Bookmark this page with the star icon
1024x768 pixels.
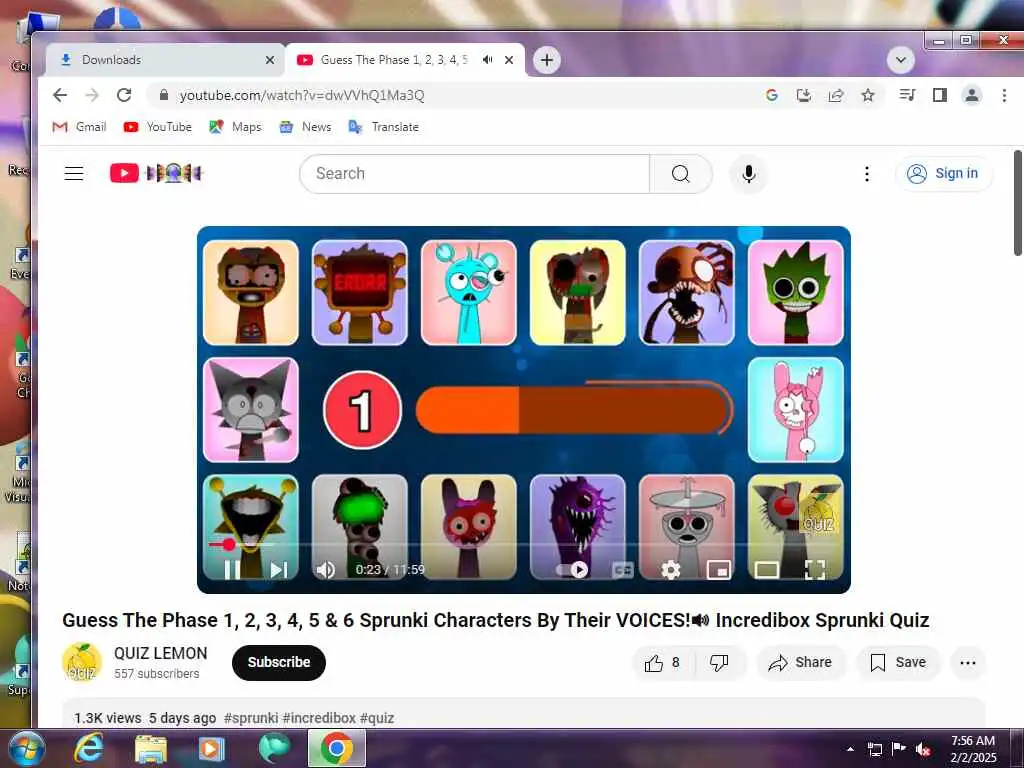(868, 95)
